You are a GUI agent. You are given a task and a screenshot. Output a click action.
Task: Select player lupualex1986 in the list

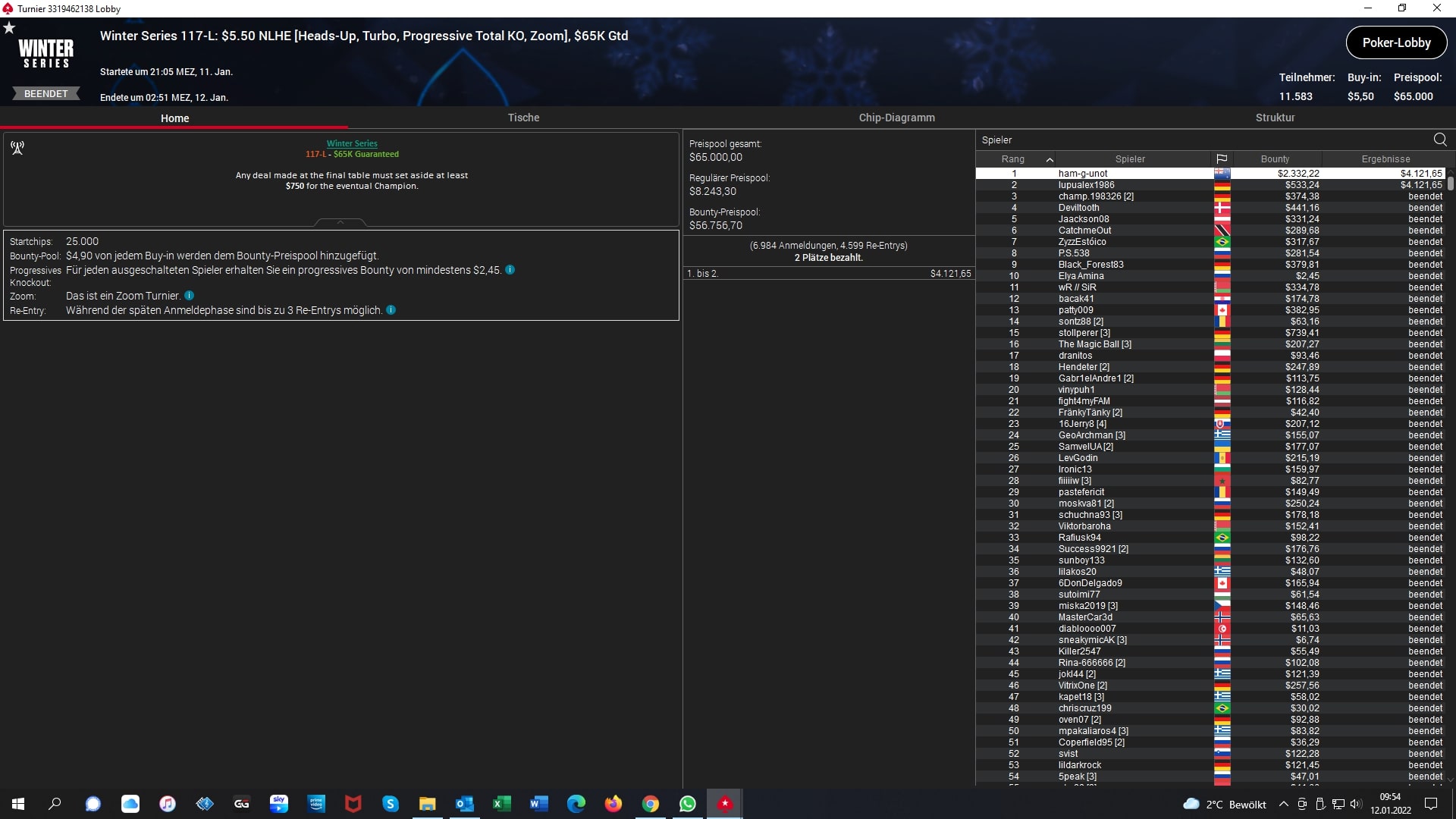tap(1086, 185)
